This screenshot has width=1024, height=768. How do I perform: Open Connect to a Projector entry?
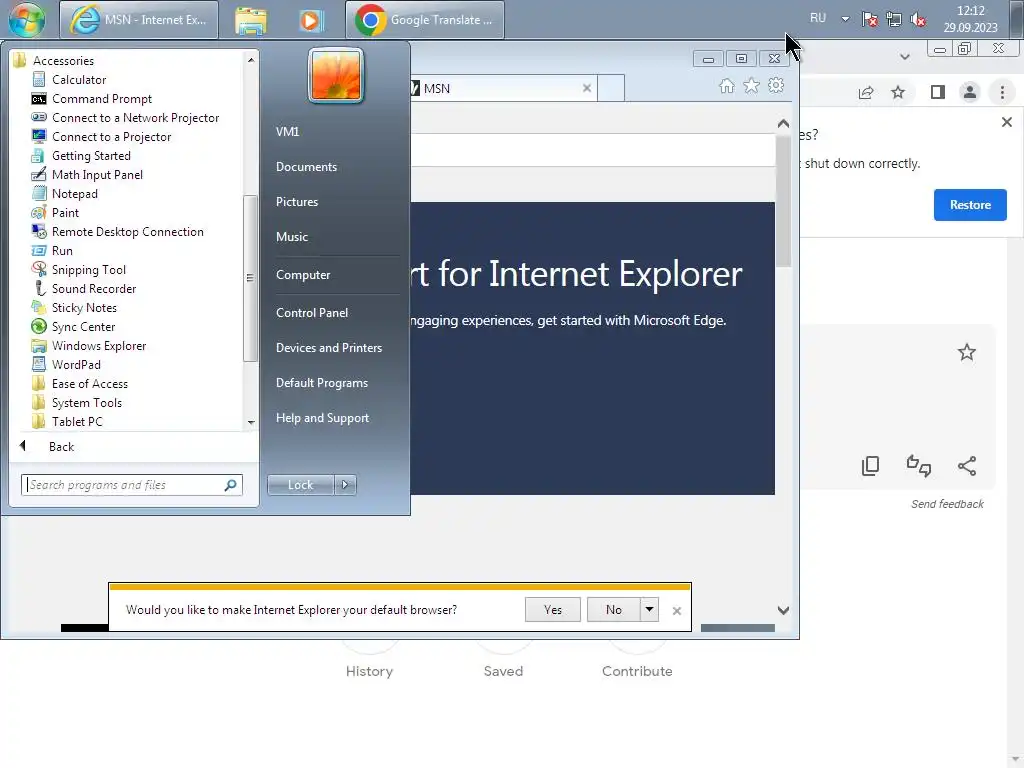(x=111, y=136)
